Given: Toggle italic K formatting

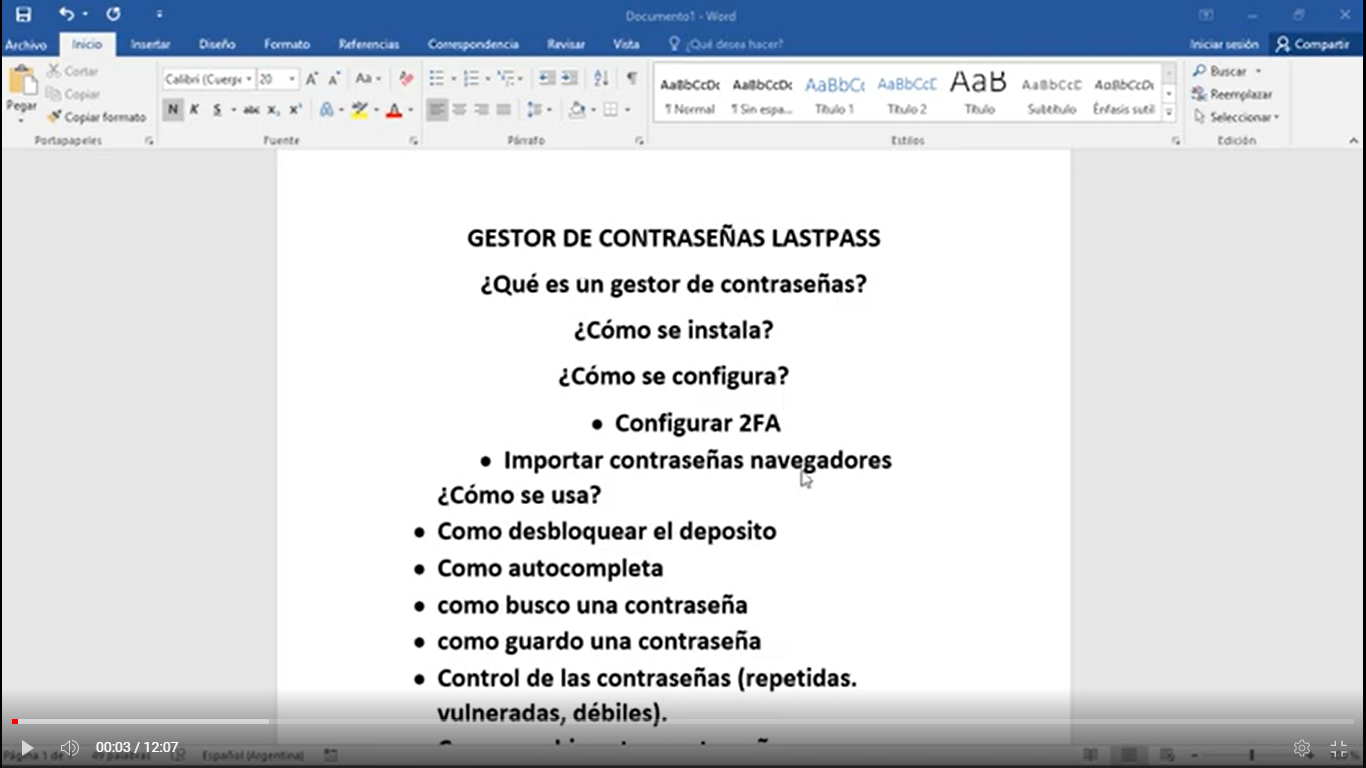Looking at the screenshot, I should 194,110.
